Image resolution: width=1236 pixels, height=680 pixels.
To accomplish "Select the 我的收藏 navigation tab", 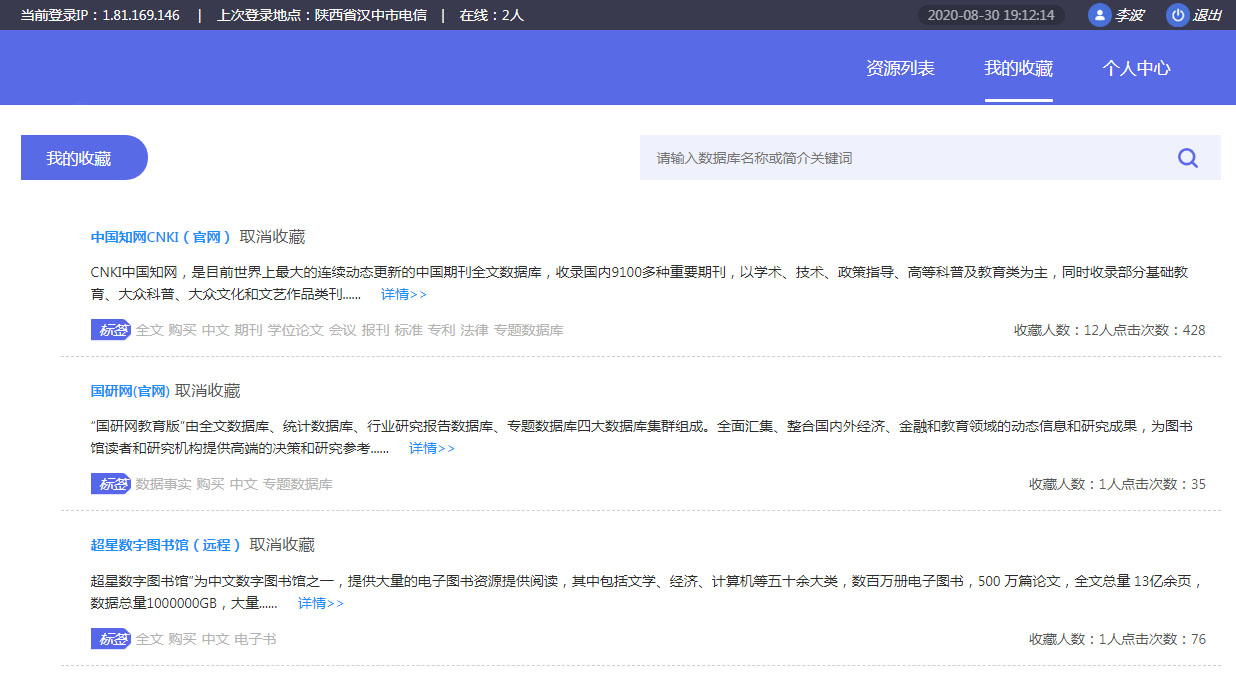I will tap(1018, 68).
